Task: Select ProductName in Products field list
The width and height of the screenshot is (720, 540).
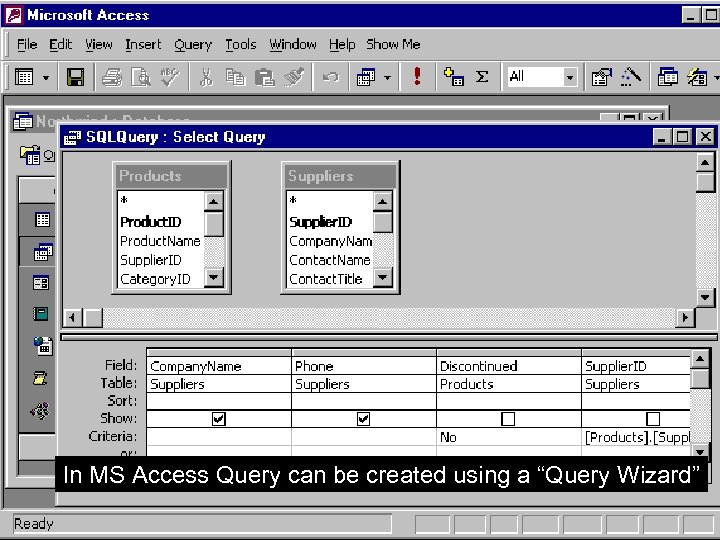Action: [160, 241]
